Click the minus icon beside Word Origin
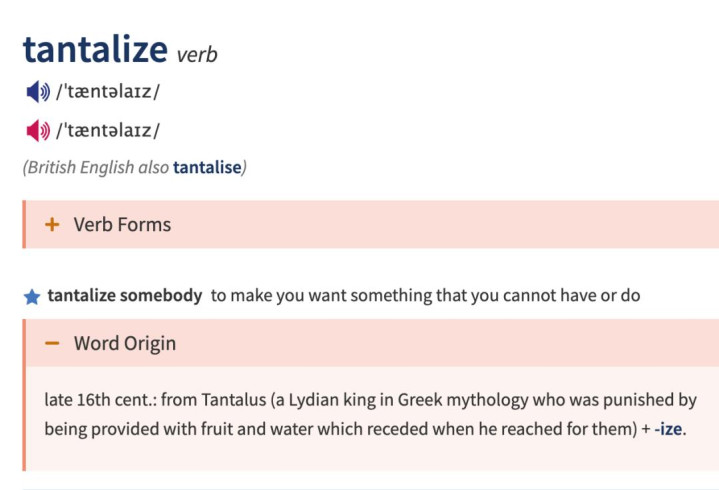The width and height of the screenshot is (719, 490). 52,344
